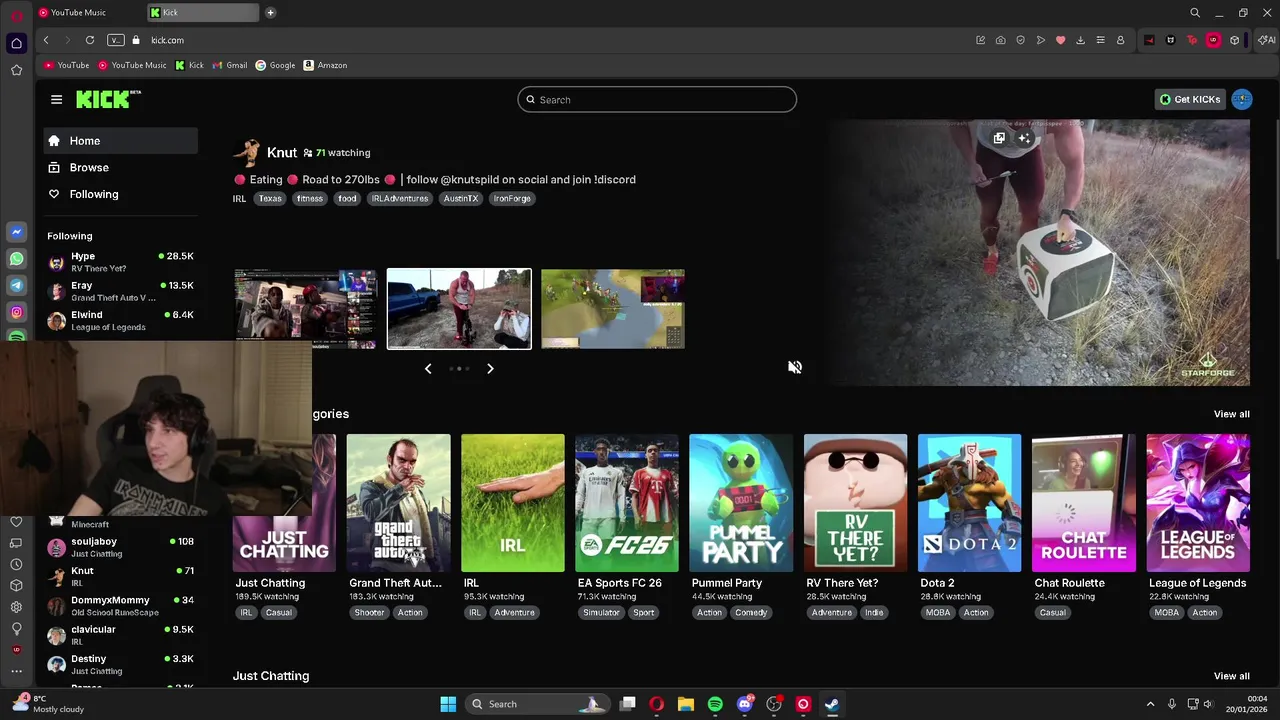Viewport: 1280px width, 720px height.
Task: Open Chat Roulette category card
Action: (1083, 503)
